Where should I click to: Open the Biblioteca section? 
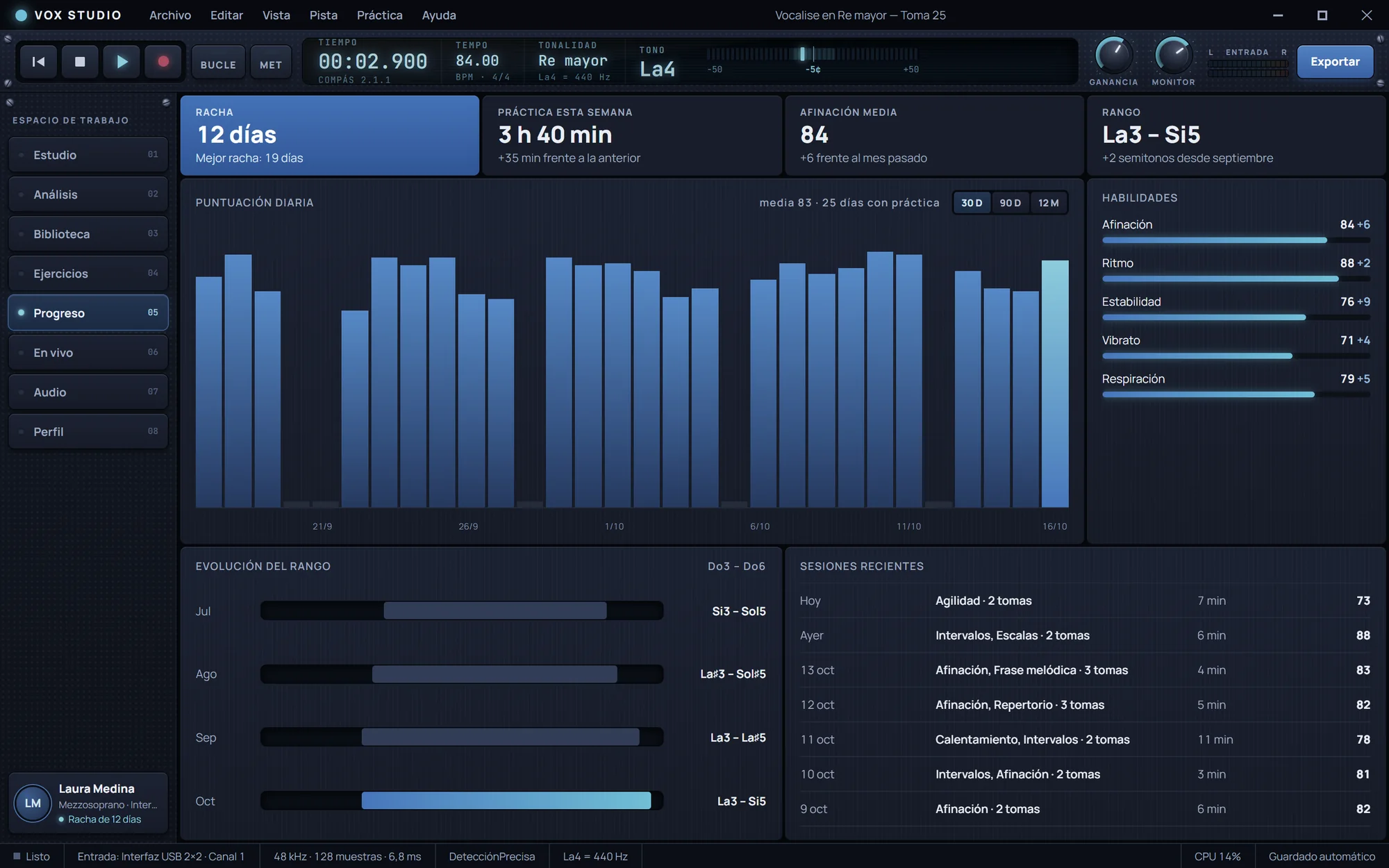(88, 234)
